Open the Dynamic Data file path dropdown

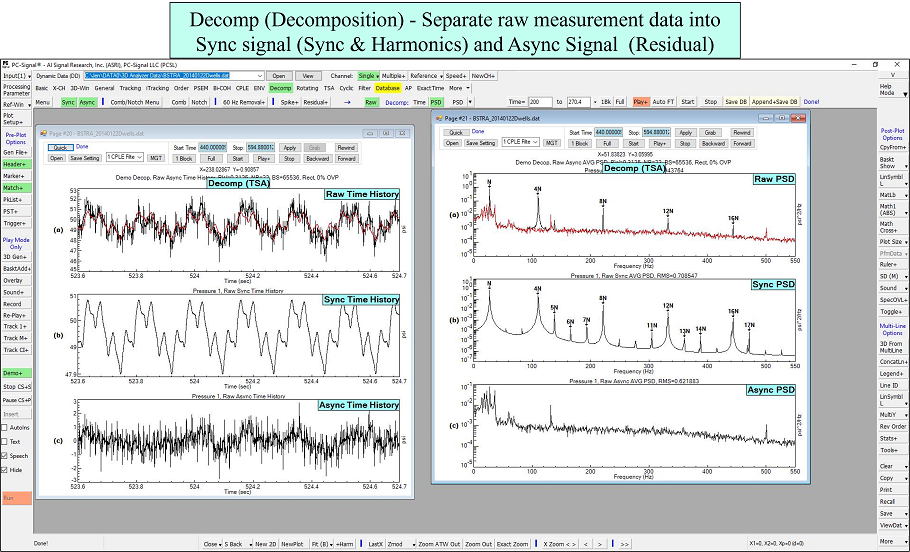point(261,75)
